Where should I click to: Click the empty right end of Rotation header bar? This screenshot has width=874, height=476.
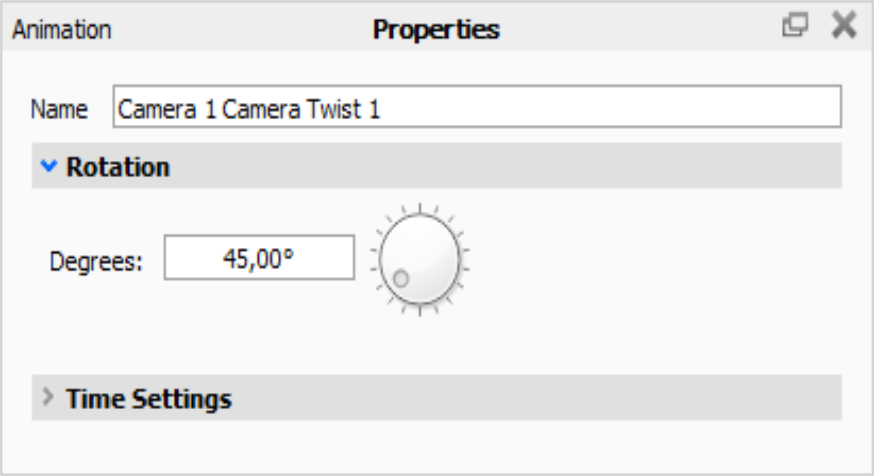pyautogui.click(x=780, y=167)
